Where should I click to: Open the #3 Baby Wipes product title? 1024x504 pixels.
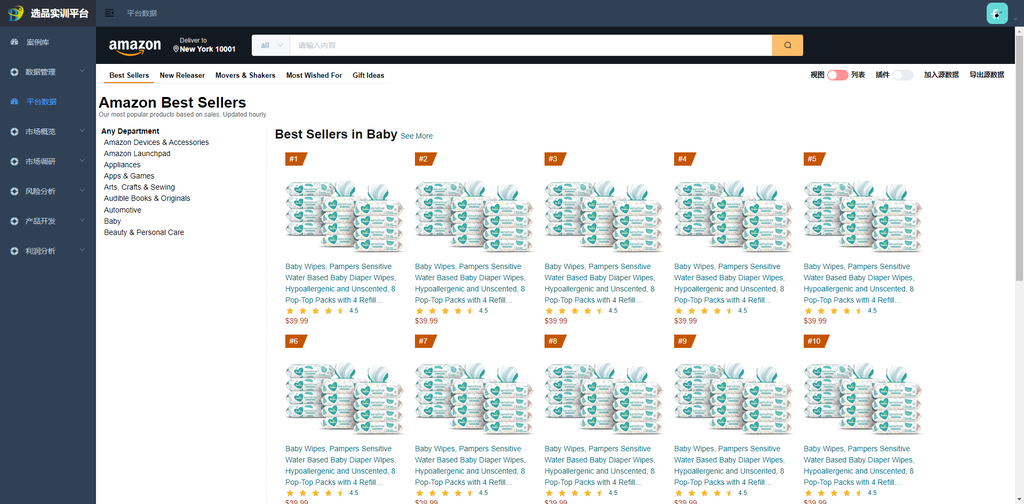[x=598, y=283]
